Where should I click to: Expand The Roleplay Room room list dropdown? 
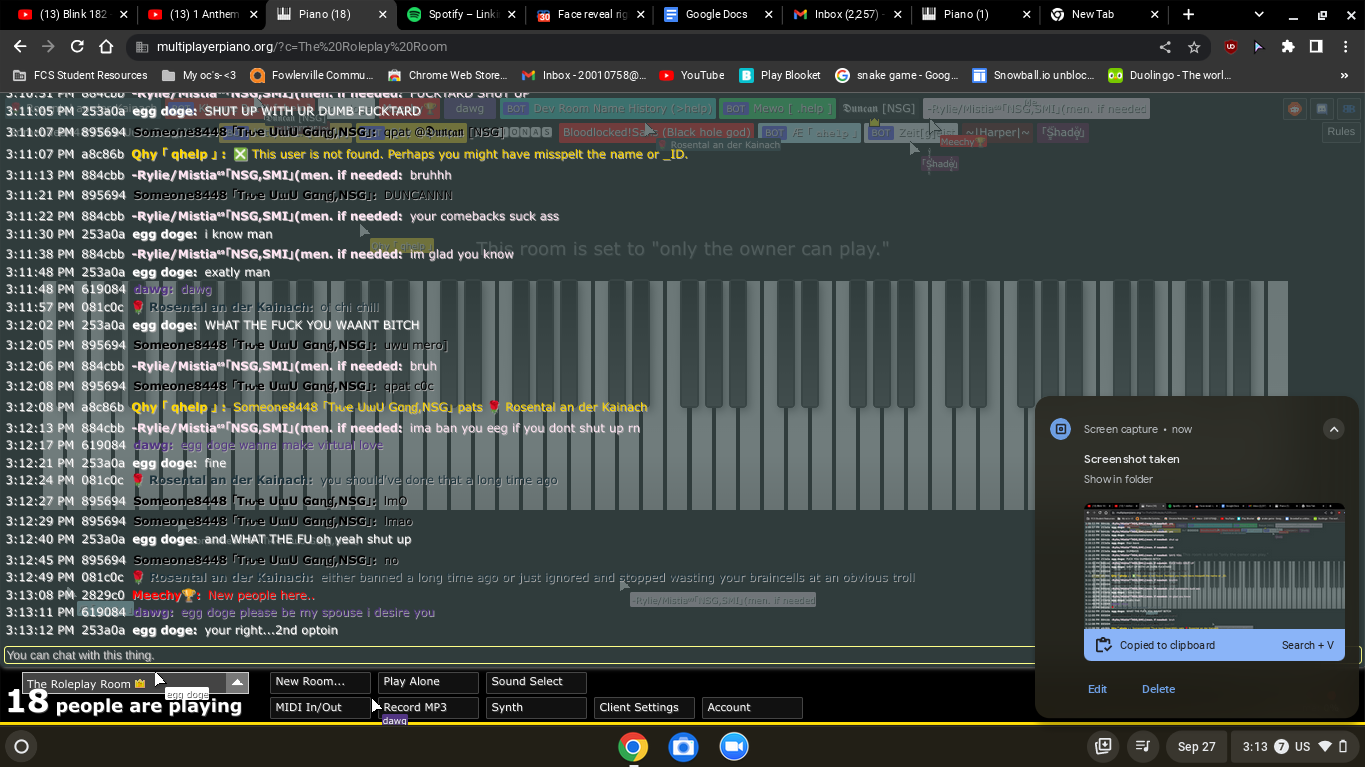(x=237, y=683)
